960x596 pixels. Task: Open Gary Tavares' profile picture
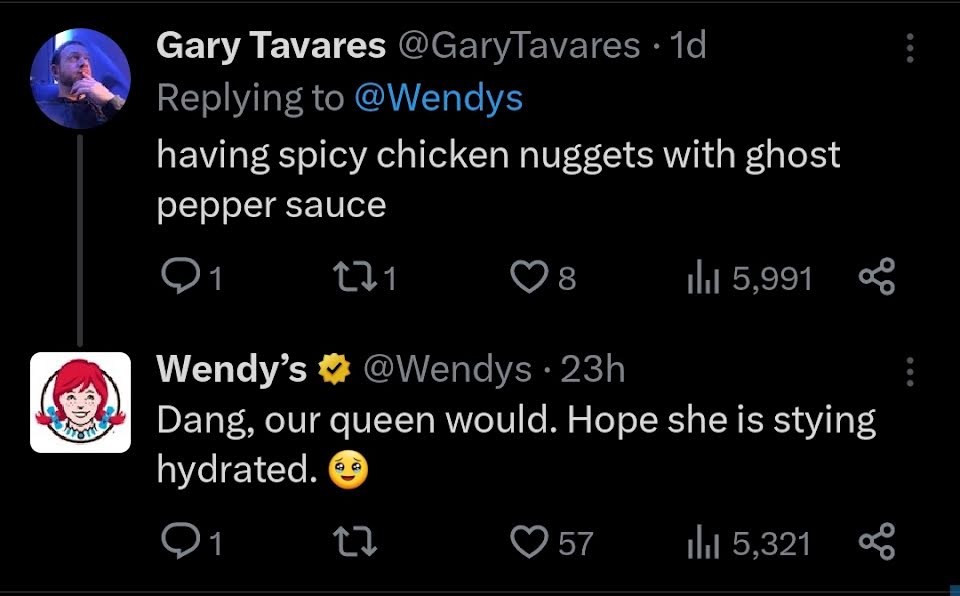(x=81, y=78)
